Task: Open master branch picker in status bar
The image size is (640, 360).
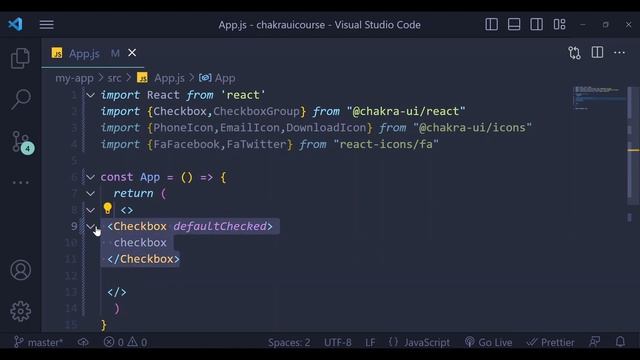Action: 38,342
